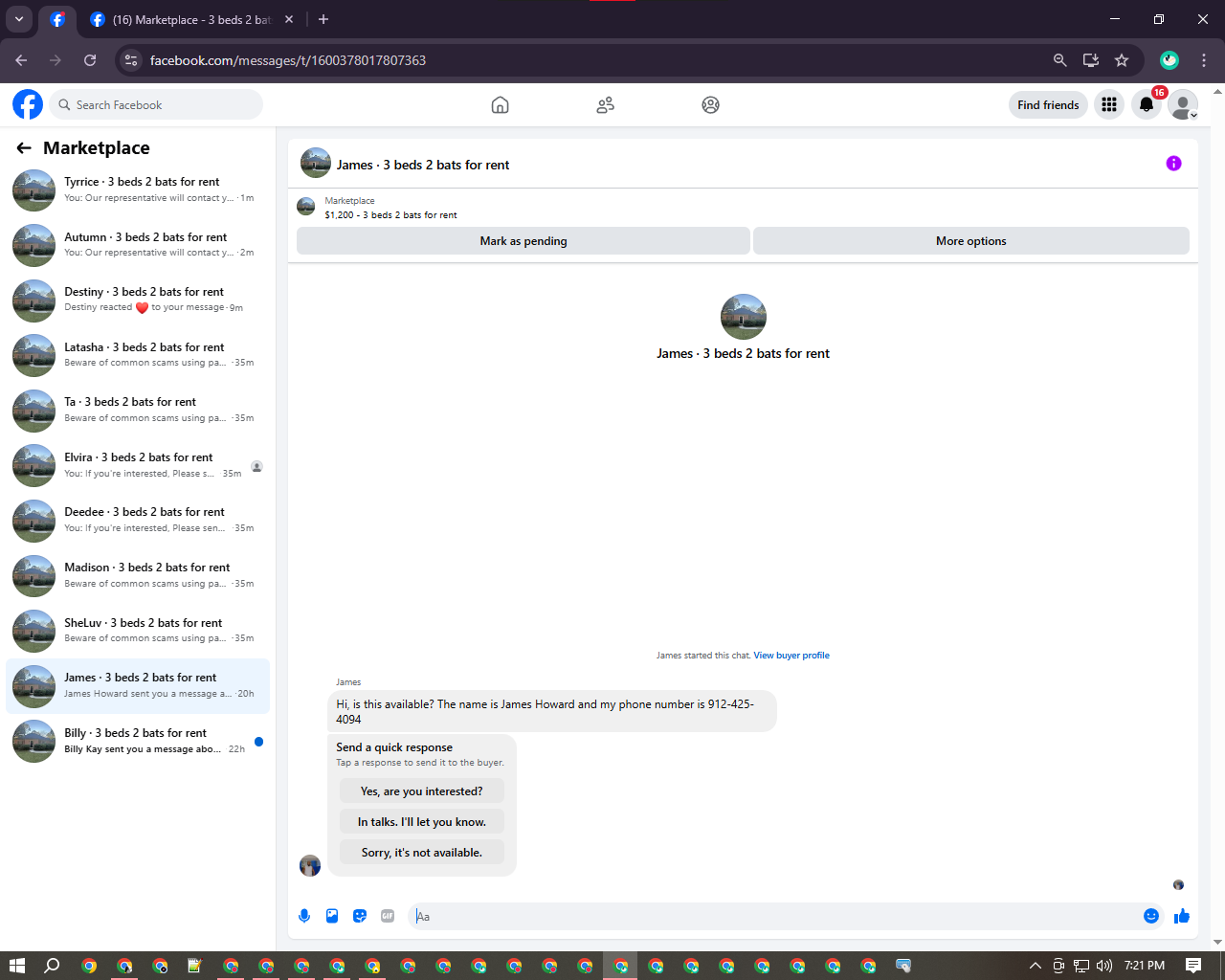Open the emoji picker smiley icon

1151,916
